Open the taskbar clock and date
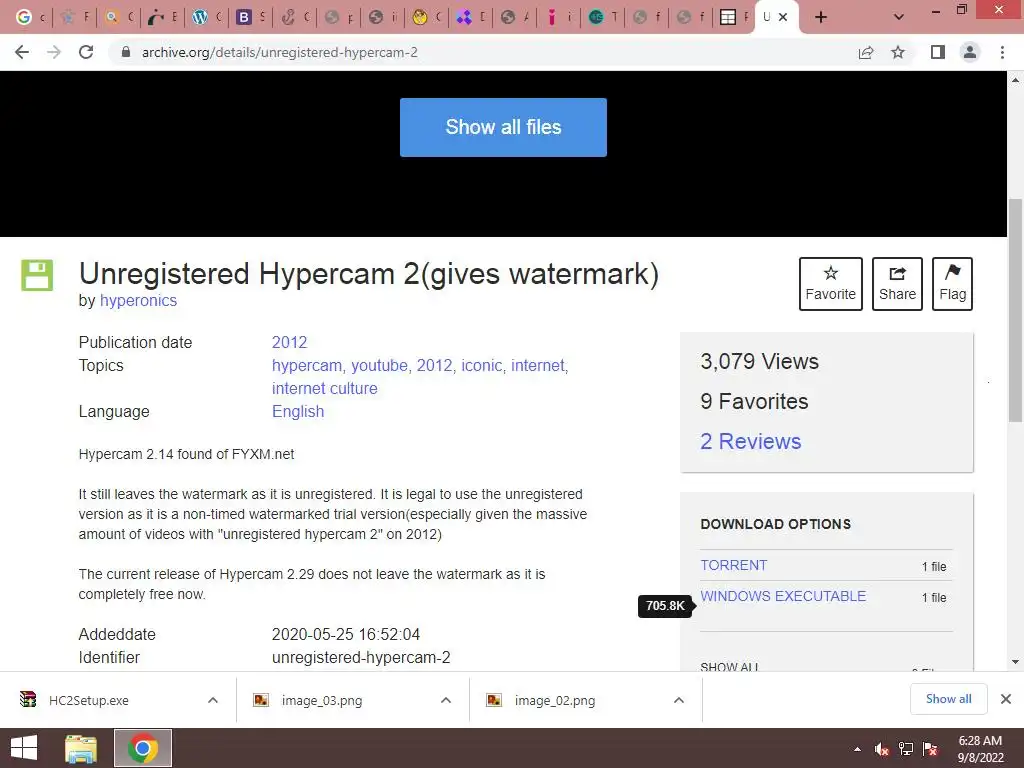The width and height of the screenshot is (1024, 768). point(980,749)
